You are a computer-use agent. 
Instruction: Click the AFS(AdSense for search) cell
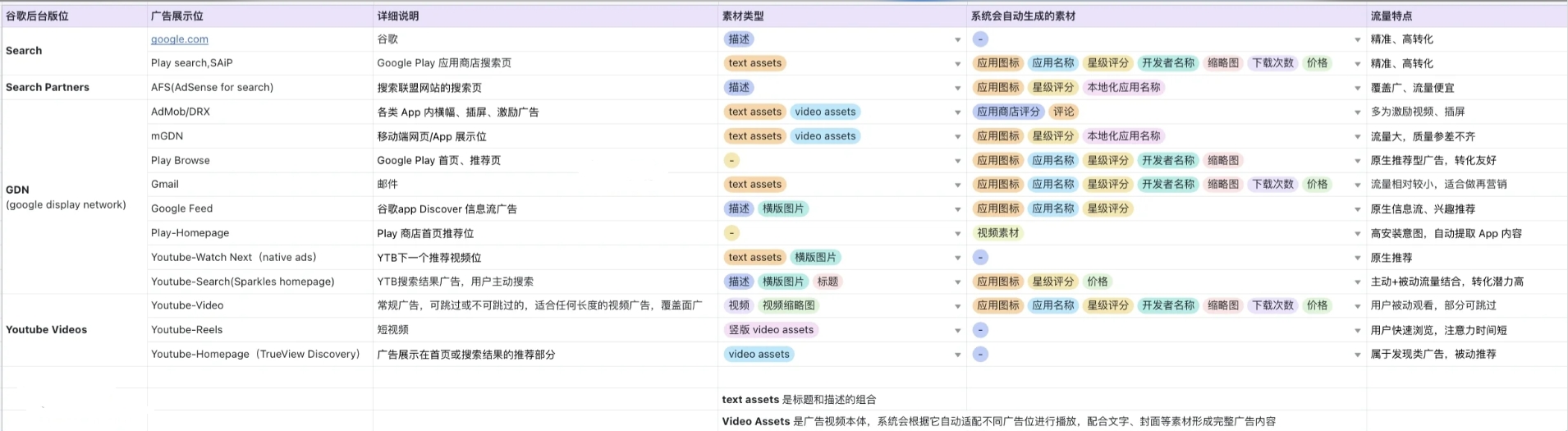[260, 87]
